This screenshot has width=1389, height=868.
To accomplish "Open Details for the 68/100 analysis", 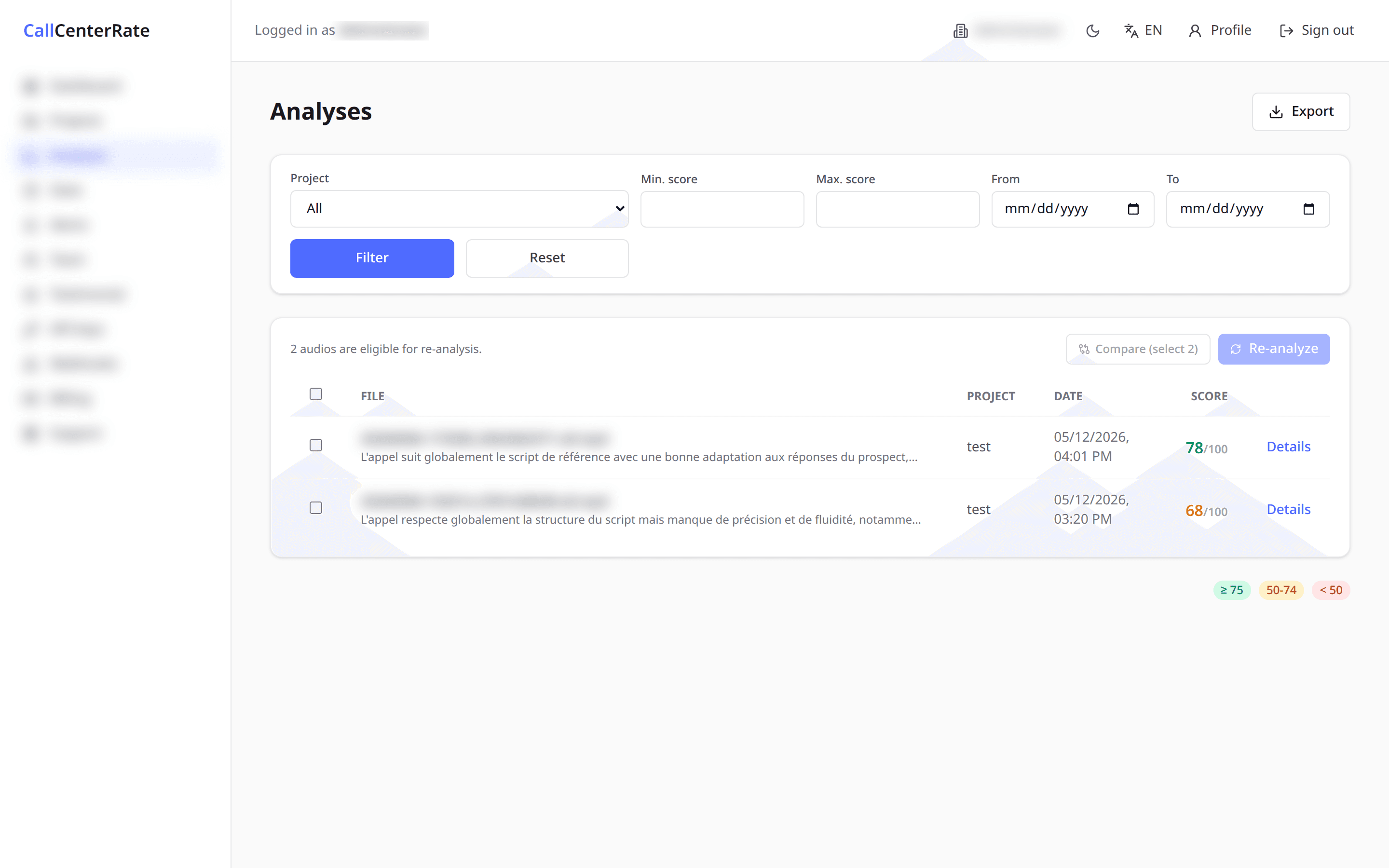I will 1289,509.
